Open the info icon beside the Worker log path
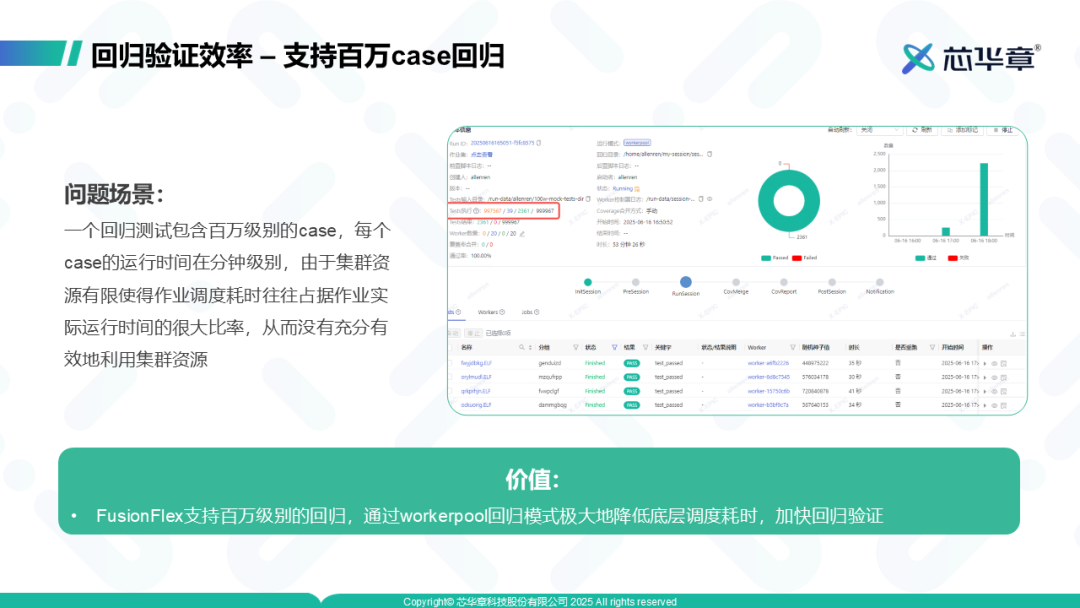This screenshot has width=1080, height=608. (709, 199)
